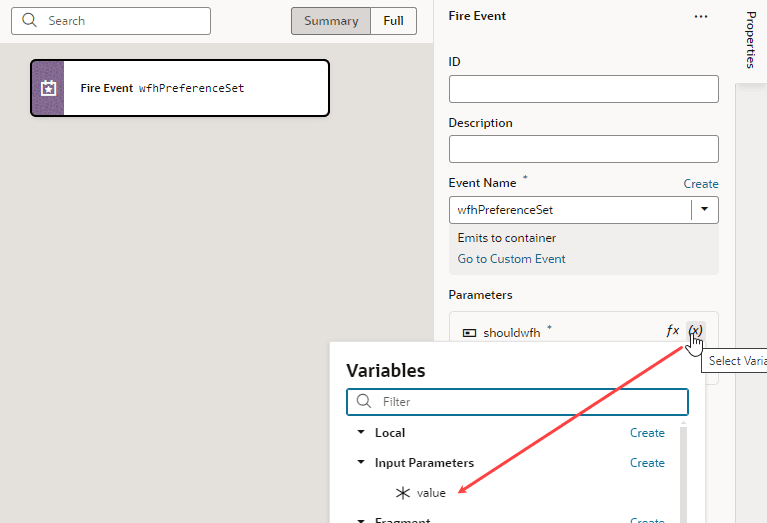
Task: Open the Fire Event options menu (three dots)
Action: pyautogui.click(x=700, y=17)
